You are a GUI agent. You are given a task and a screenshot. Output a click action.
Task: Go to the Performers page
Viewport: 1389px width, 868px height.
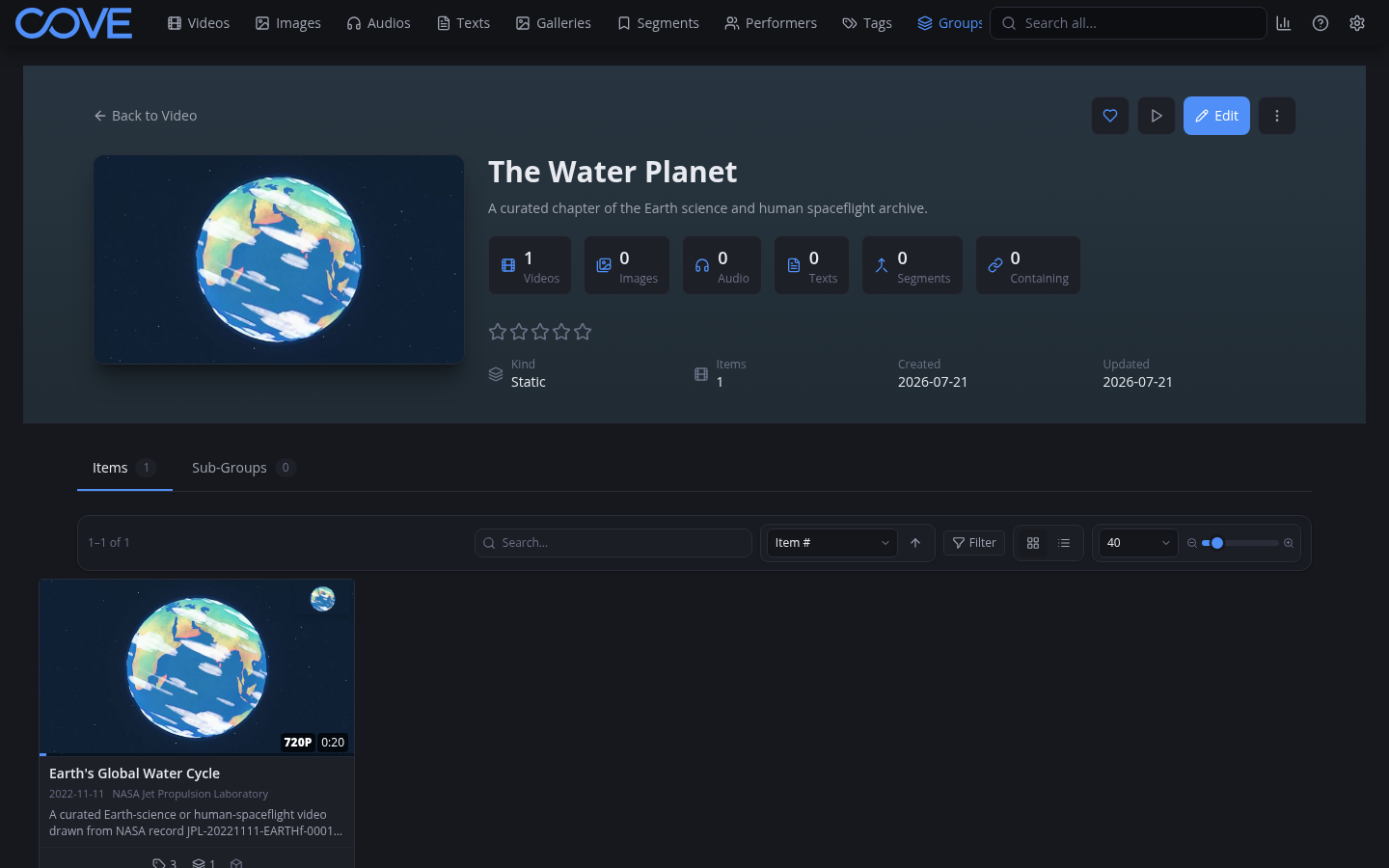coord(771,23)
